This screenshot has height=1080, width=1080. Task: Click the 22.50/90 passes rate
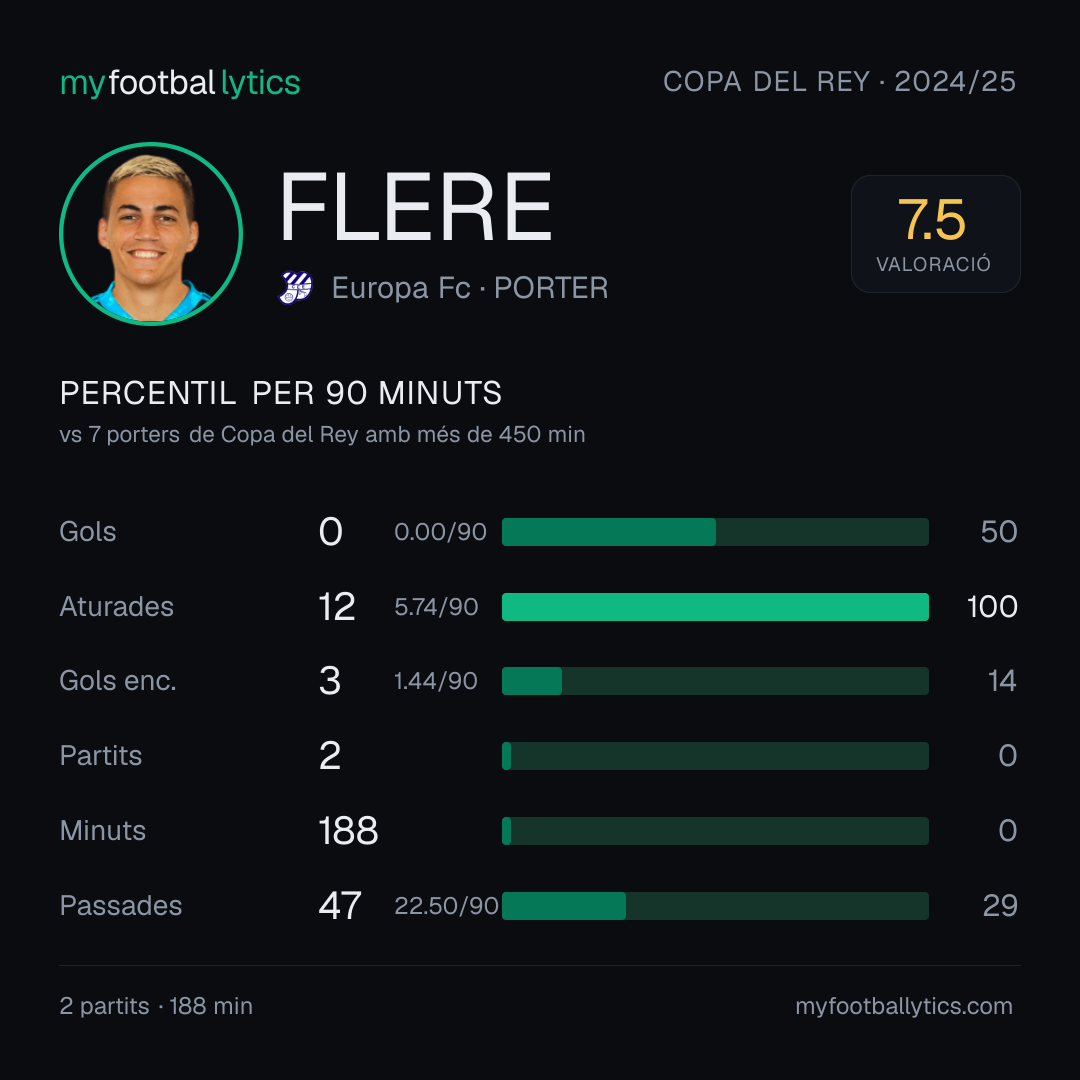coord(446,906)
